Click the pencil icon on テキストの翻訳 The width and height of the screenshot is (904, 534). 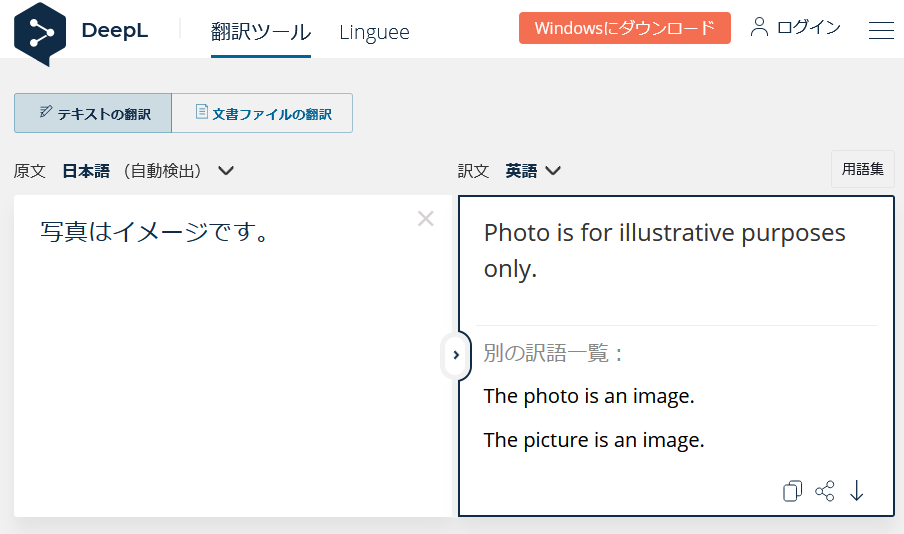(46, 113)
